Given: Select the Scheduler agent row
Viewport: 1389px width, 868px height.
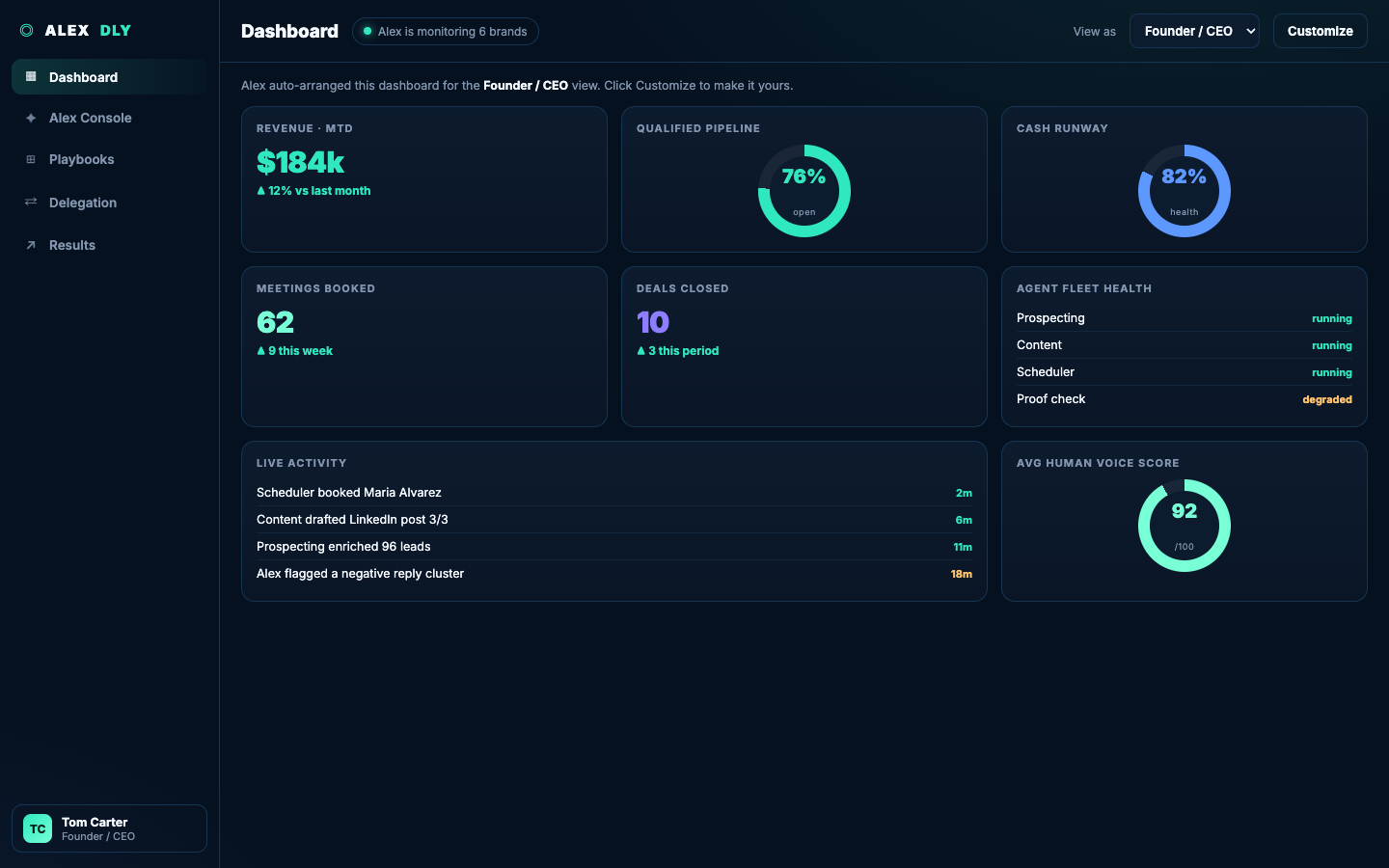Looking at the screenshot, I should tap(1185, 372).
